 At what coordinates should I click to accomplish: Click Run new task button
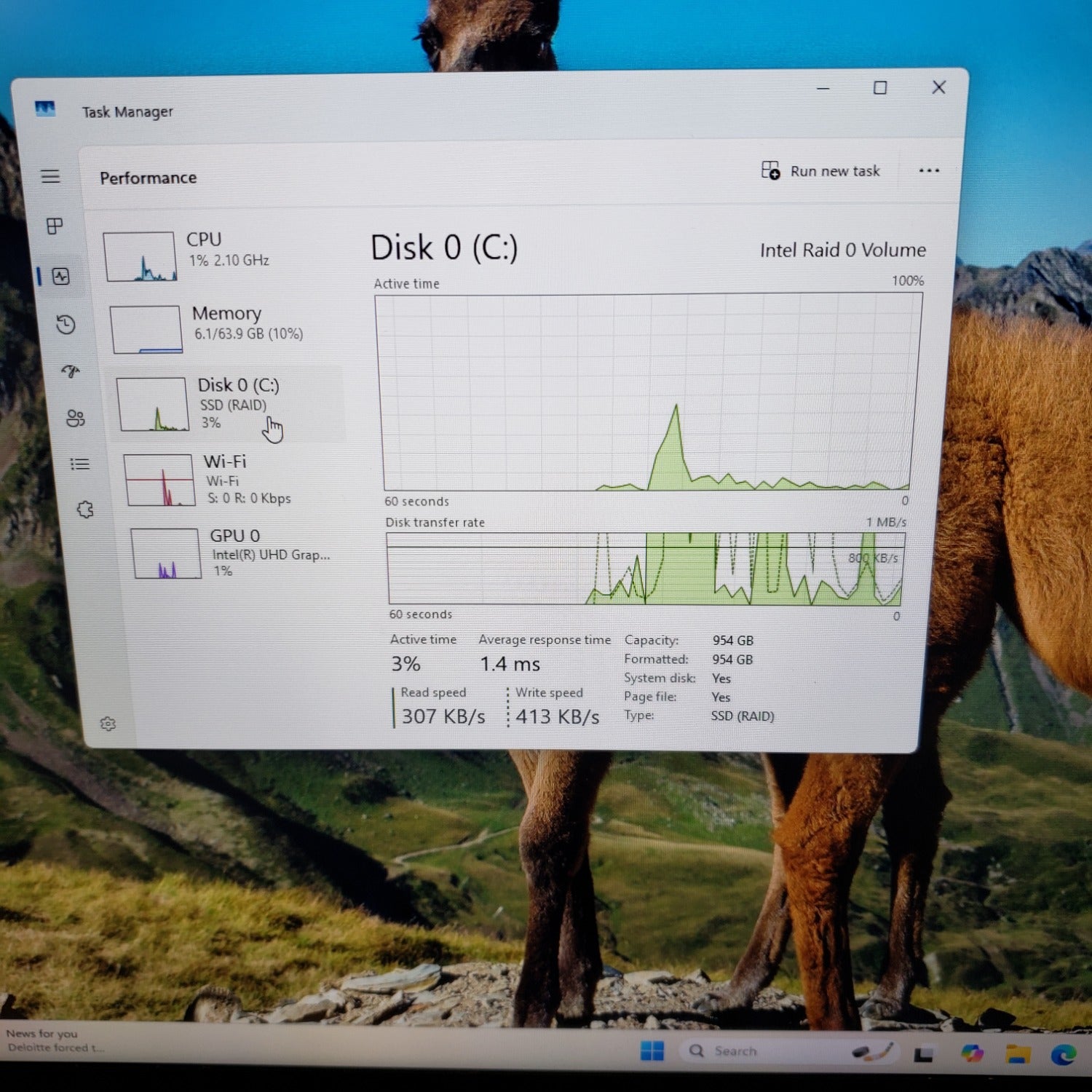click(821, 171)
